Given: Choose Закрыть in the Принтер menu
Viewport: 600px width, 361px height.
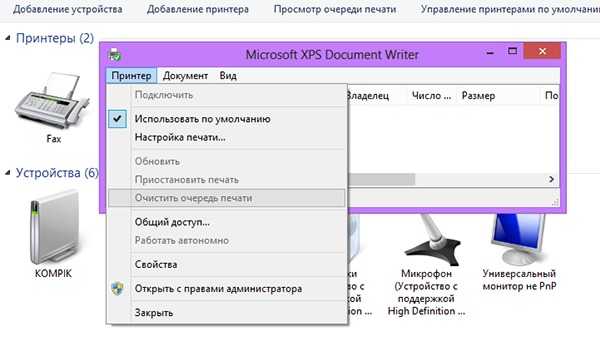Looking at the screenshot, I should tap(227, 313).
